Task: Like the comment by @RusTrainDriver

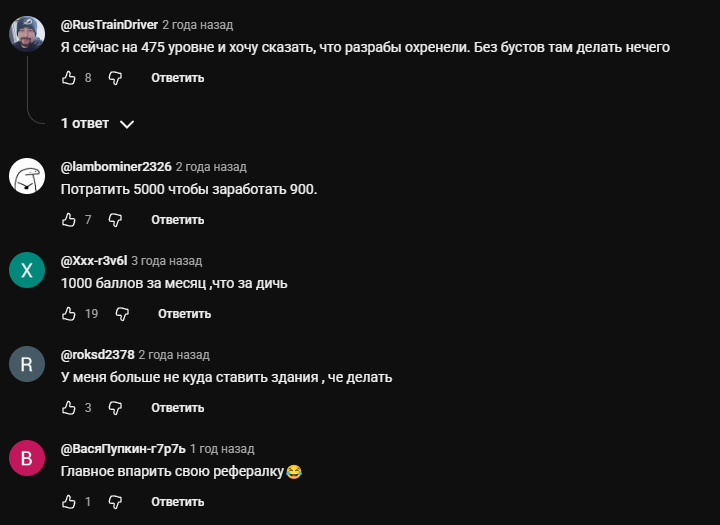Action: point(69,77)
